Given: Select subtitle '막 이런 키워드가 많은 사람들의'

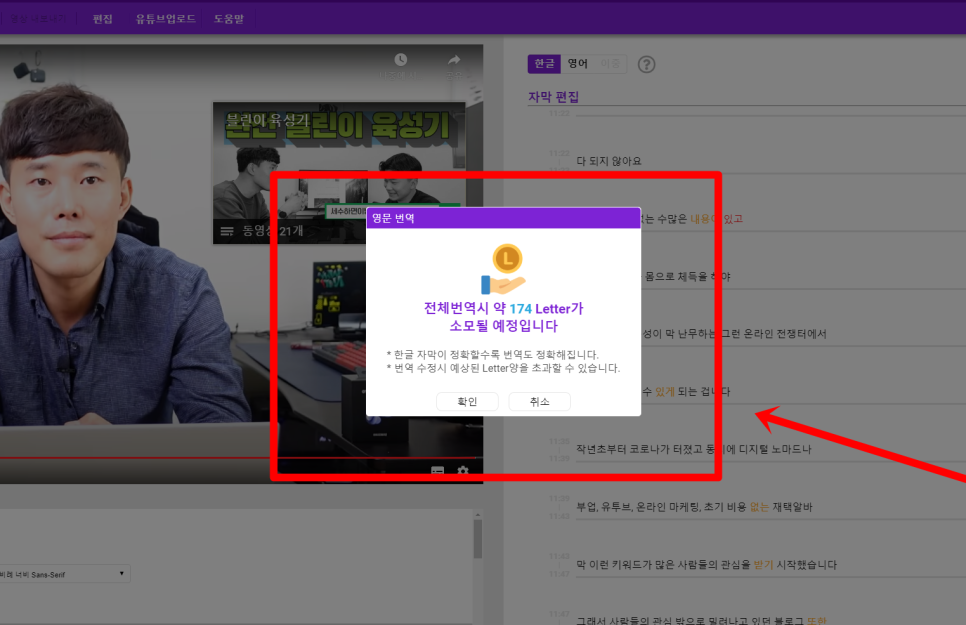Looking at the screenshot, I should pyautogui.click(x=707, y=565).
